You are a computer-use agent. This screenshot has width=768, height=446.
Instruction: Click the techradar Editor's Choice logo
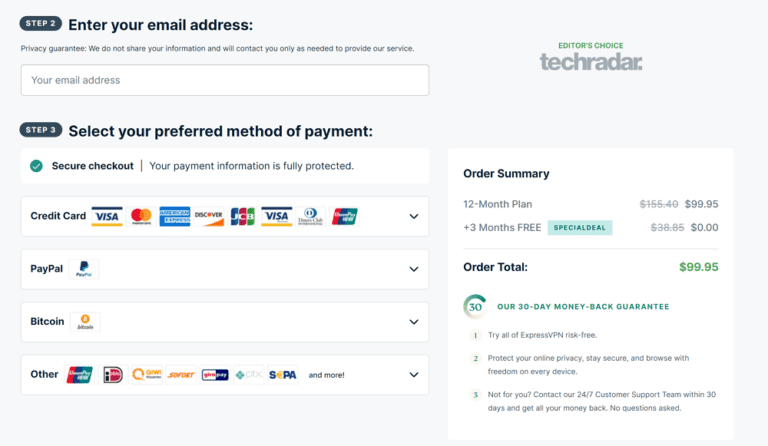click(591, 58)
